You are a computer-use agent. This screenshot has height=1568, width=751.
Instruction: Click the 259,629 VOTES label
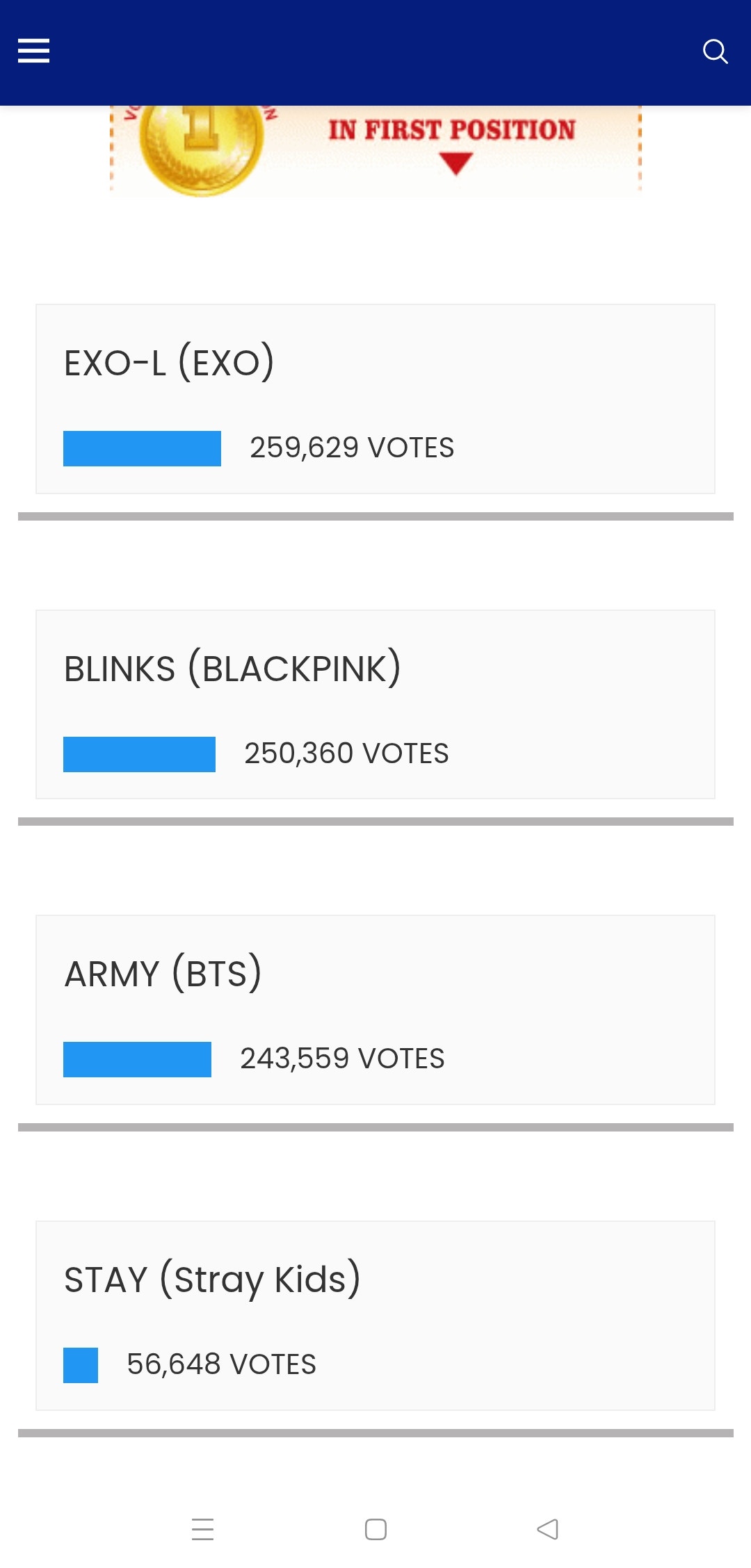(353, 448)
